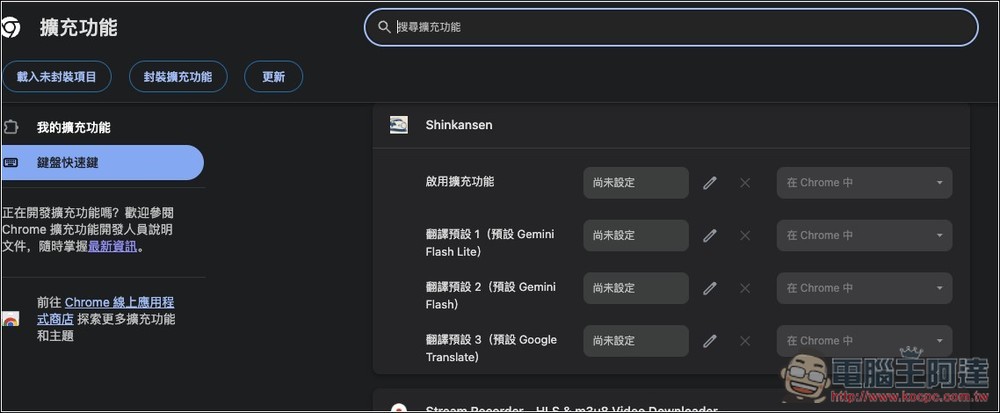Click the 更新 button

(274, 77)
